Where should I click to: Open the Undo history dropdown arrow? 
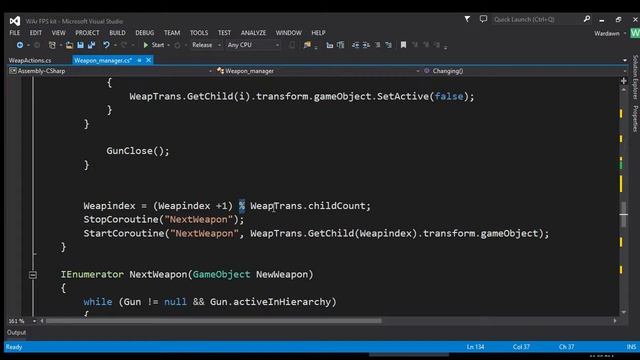(x=115, y=45)
